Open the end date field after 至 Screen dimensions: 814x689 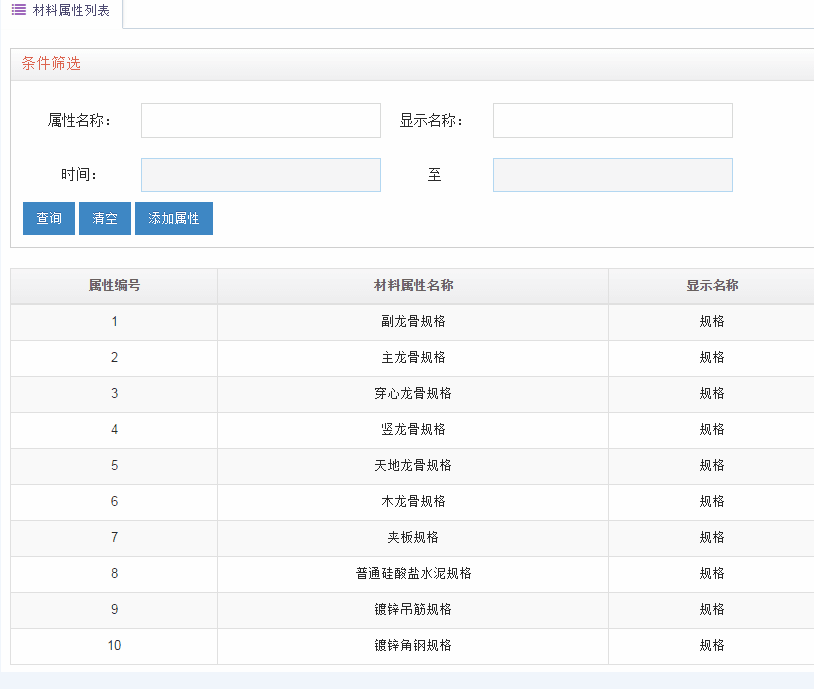tap(613, 175)
